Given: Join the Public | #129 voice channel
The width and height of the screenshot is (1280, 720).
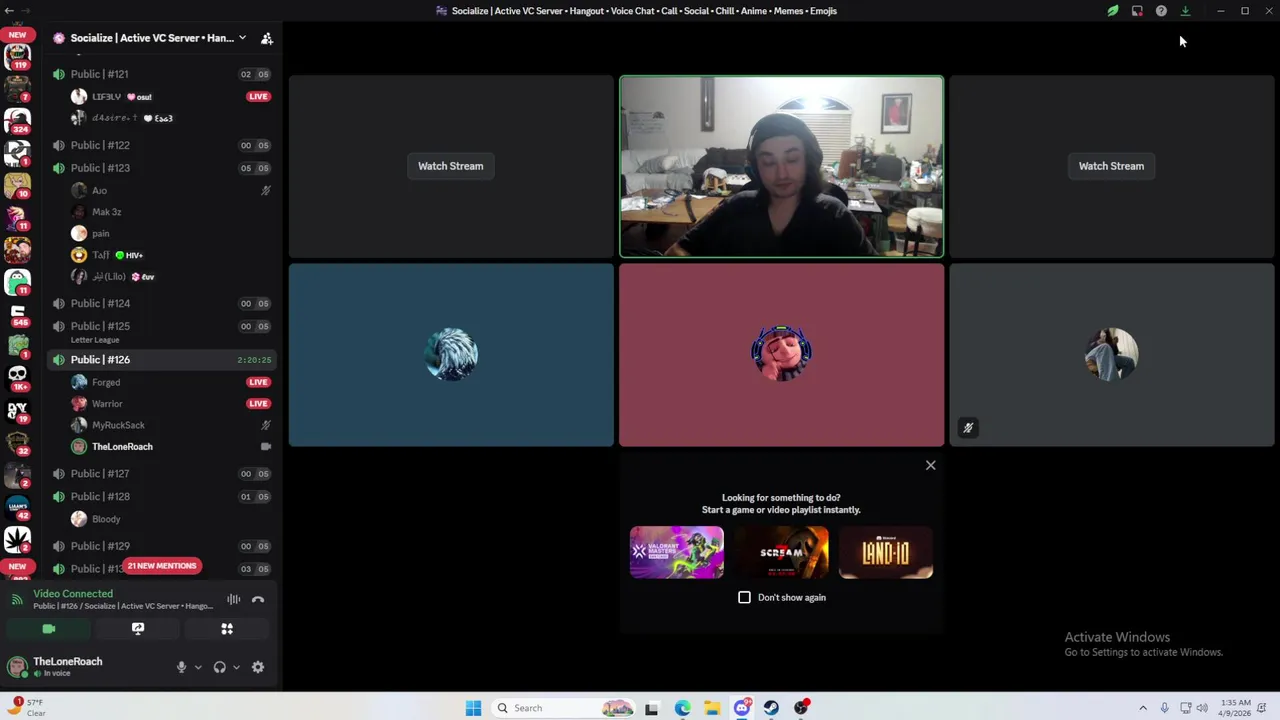Looking at the screenshot, I should point(161,546).
